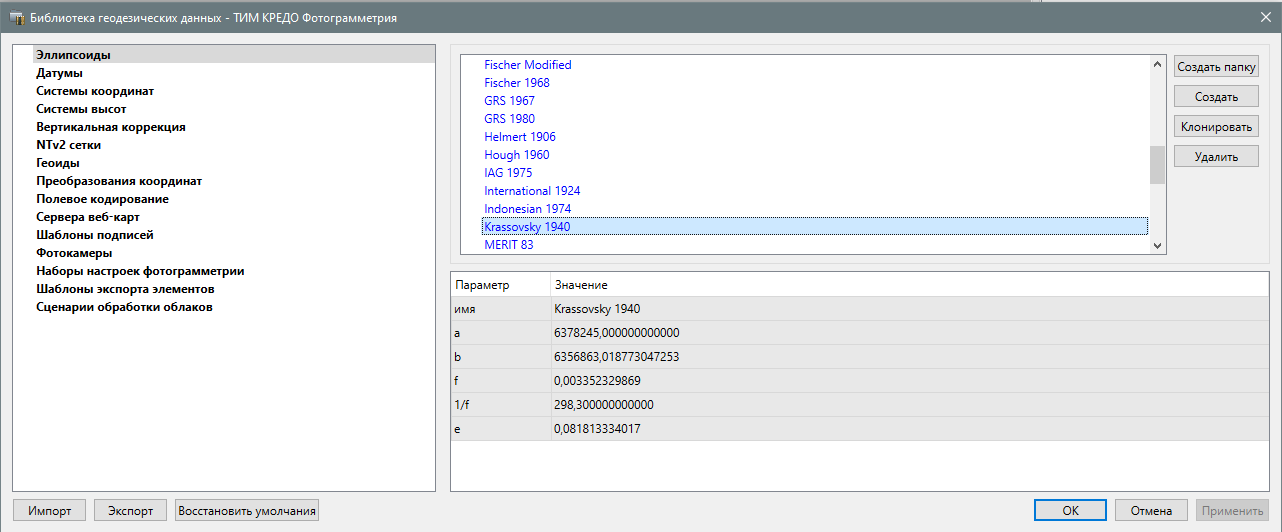Open Вертикальная коррекция section
The height and width of the screenshot is (532, 1282).
[x=111, y=127]
